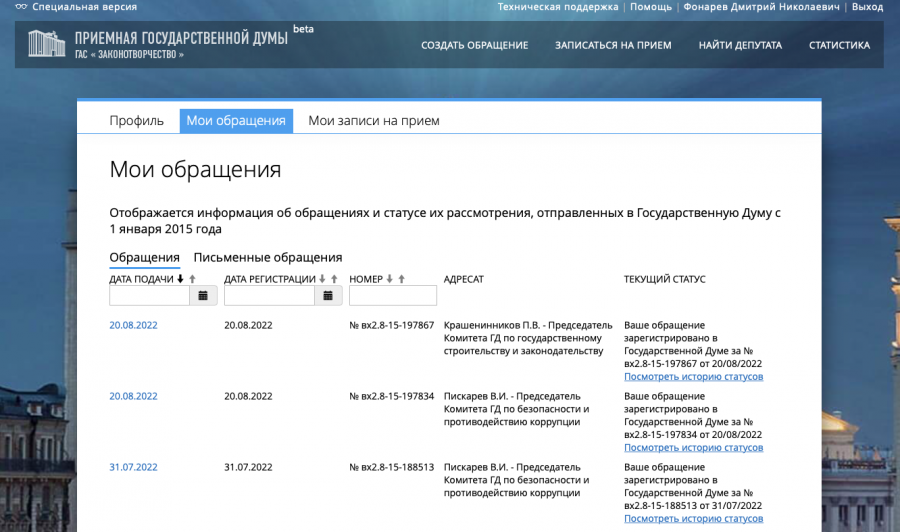The image size is (900, 532).
Task: Open appeal dated 31.07.2022
Action: tap(133, 468)
